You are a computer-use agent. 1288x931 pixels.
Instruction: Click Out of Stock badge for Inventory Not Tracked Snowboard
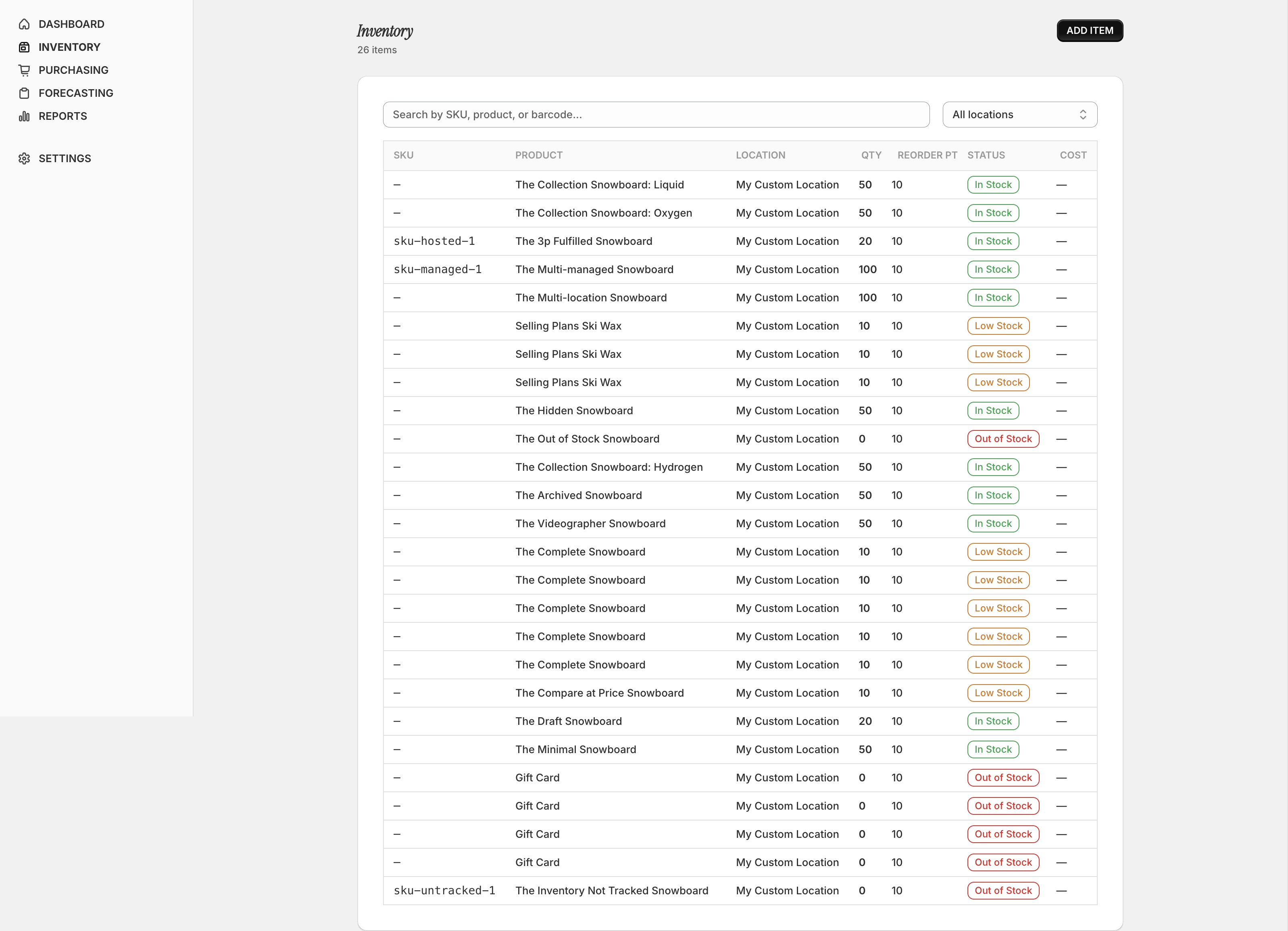[x=1003, y=891]
